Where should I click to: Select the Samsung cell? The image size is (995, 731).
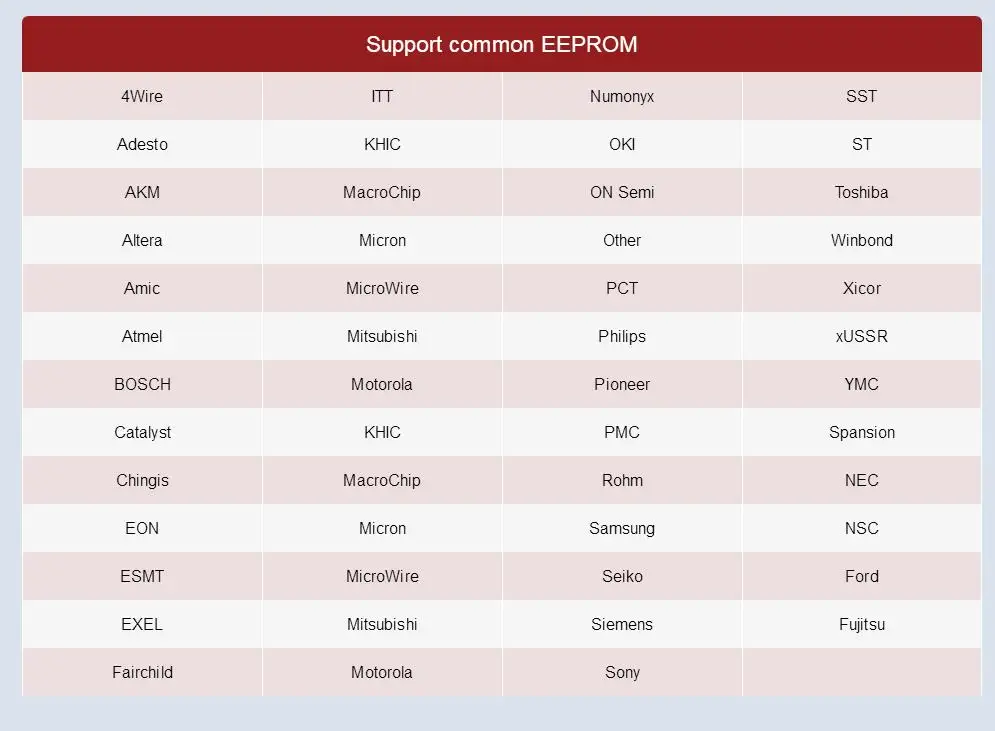(x=622, y=528)
